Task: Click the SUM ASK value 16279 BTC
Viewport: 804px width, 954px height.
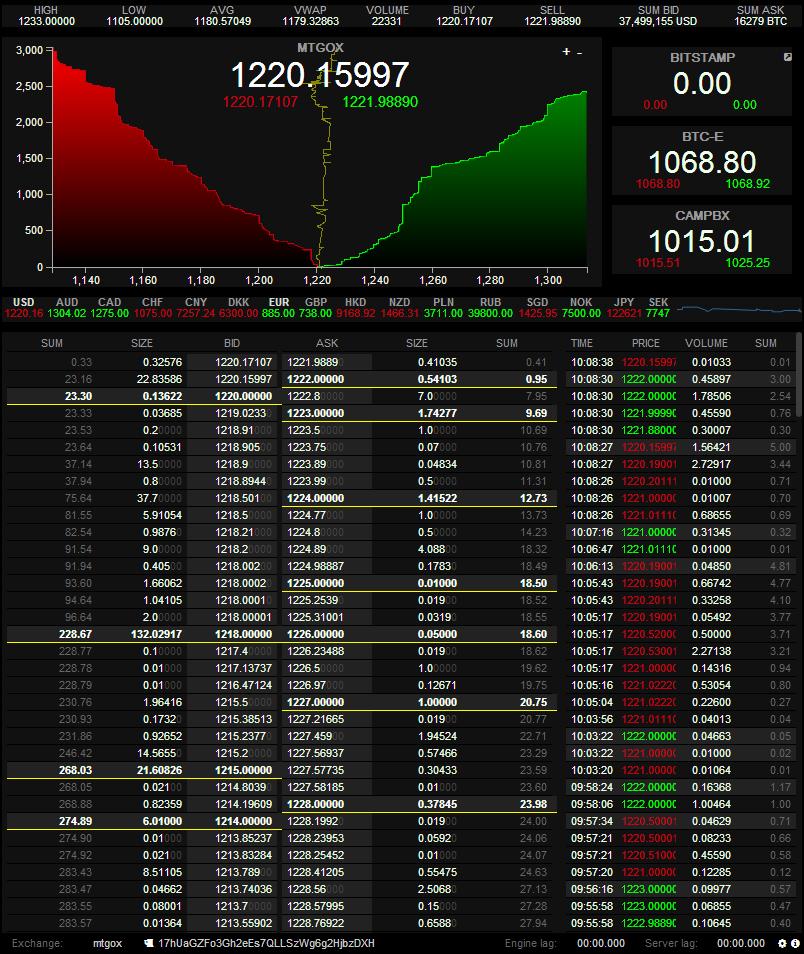Action: click(x=760, y=21)
